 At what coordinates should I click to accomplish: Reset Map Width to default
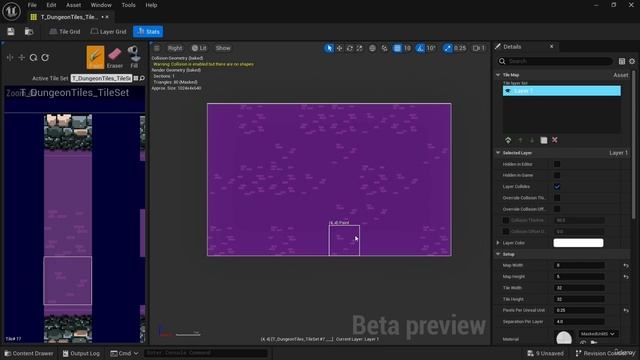pyautogui.click(x=626, y=265)
